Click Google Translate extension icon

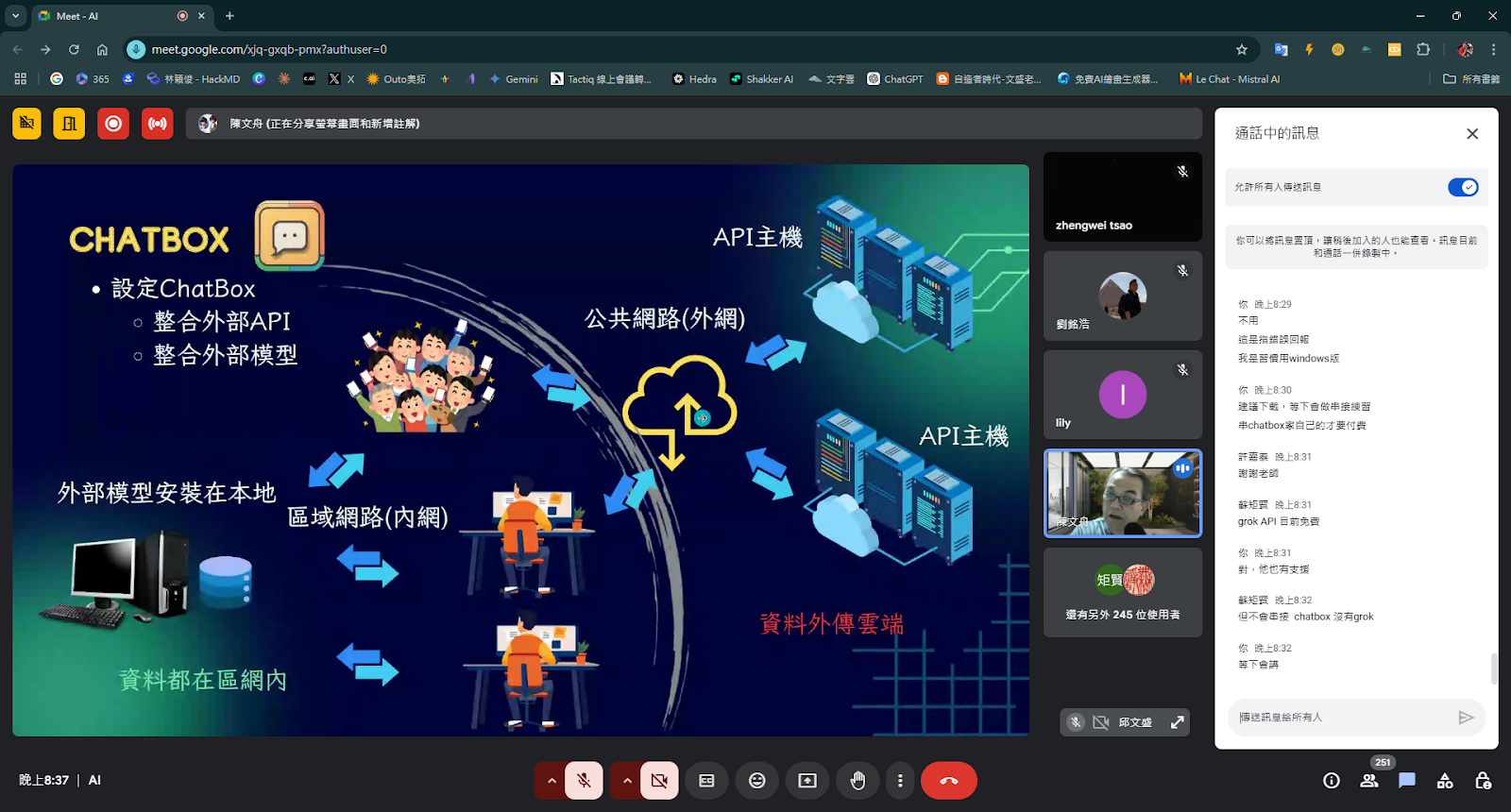(1281, 49)
